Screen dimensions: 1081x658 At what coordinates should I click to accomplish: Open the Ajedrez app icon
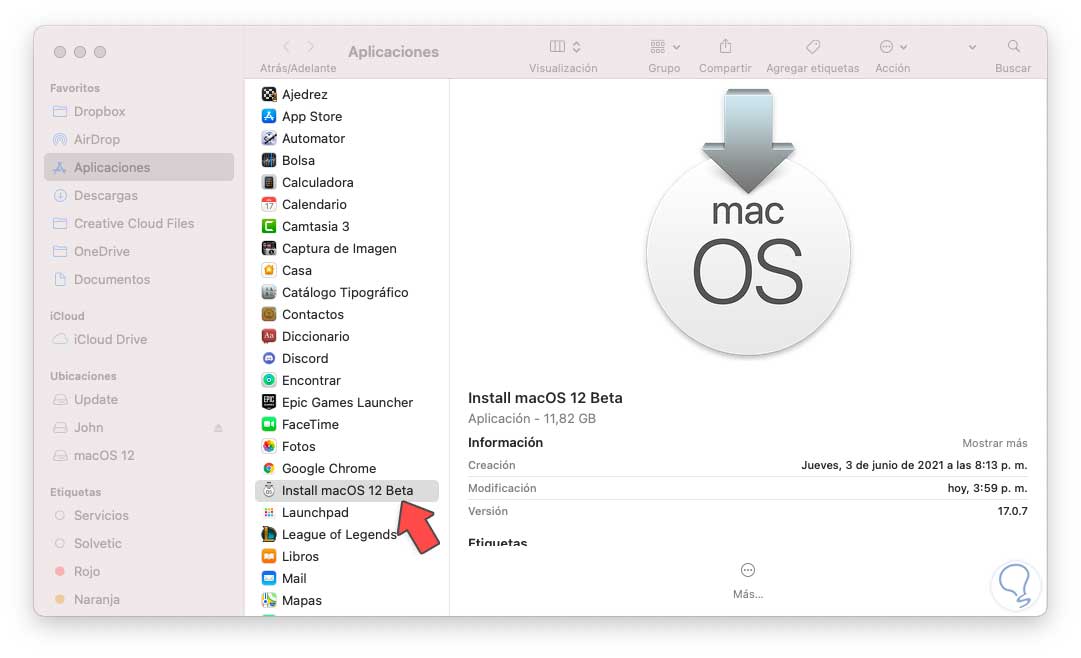269,94
